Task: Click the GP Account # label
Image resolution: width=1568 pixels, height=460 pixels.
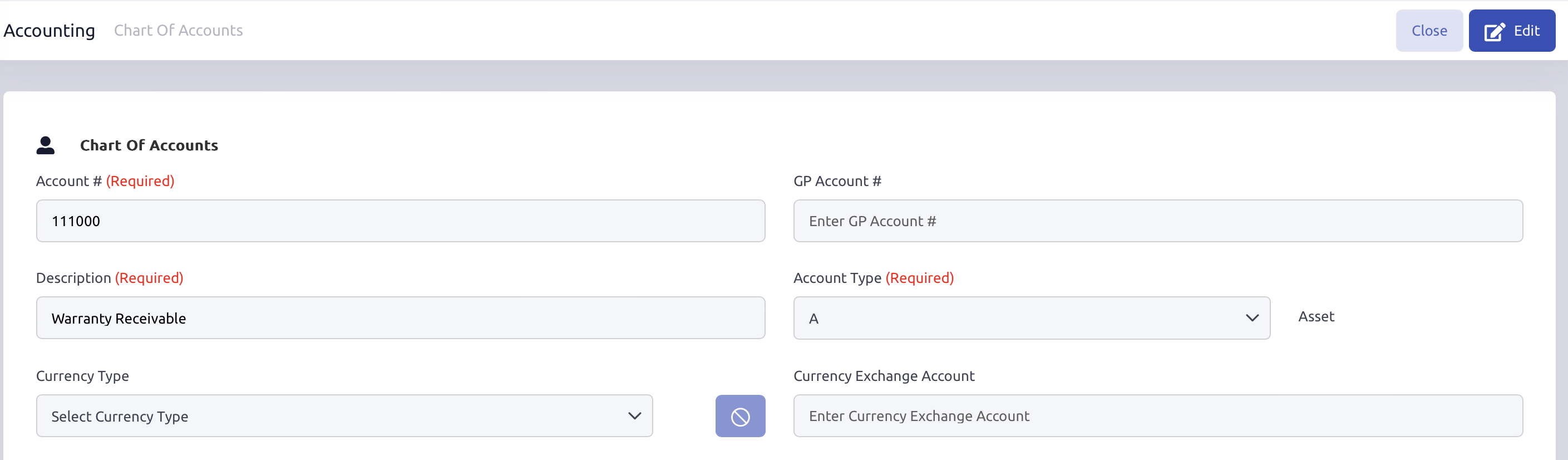Action: [837, 182]
